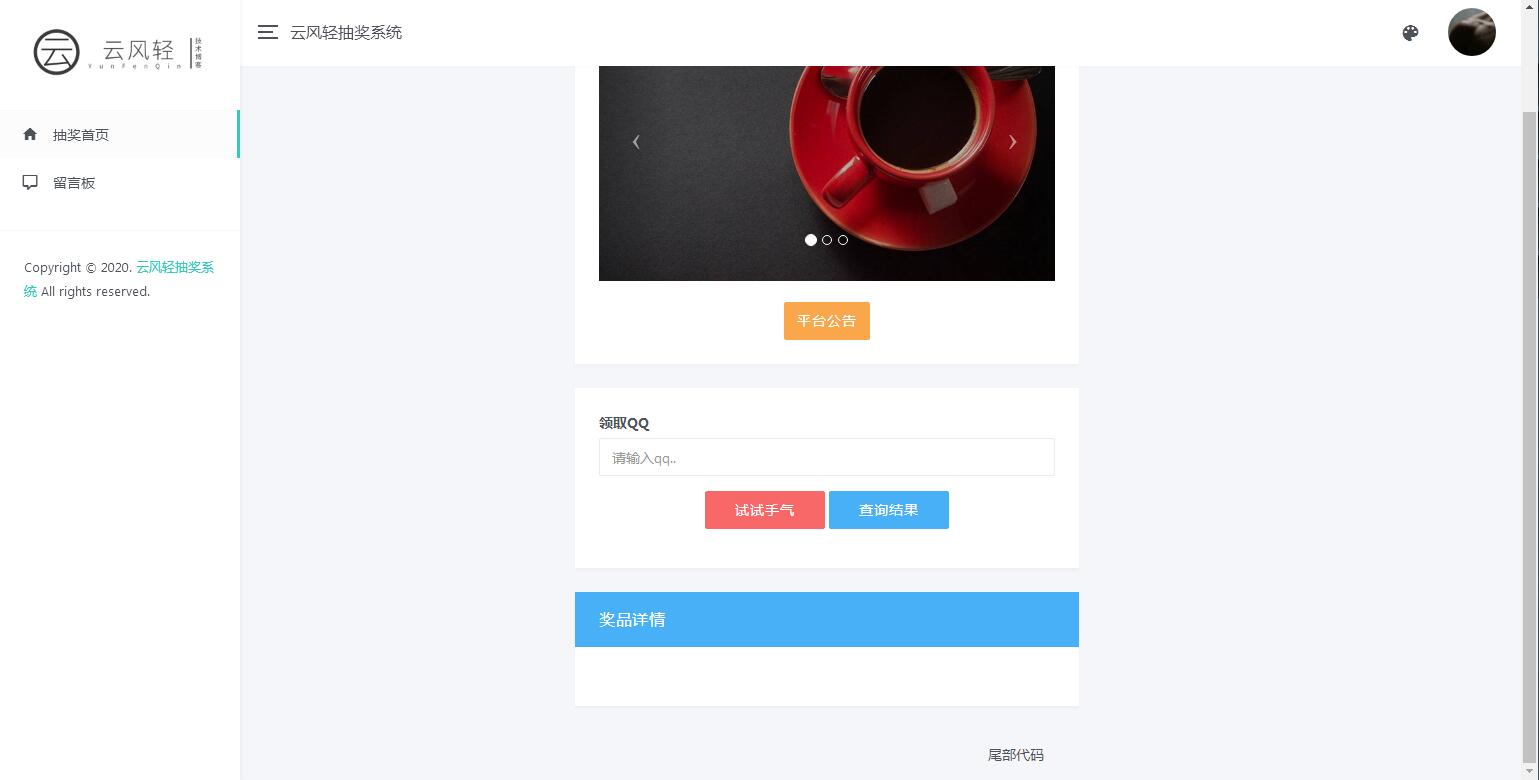Select the third carousel indicator dot
The image size is (1539, 780).
pos(843,240)
